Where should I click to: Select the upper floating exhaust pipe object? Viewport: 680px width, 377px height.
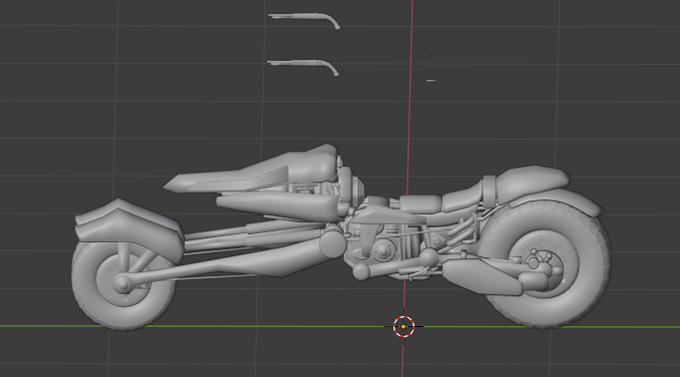click(304, 20)
